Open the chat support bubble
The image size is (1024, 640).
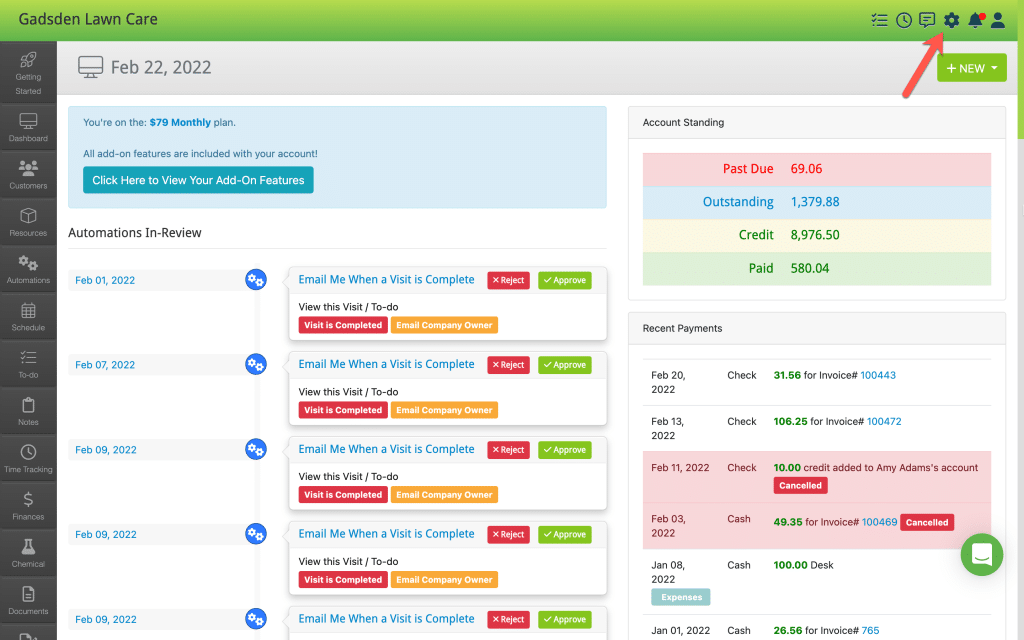(981, 554)
